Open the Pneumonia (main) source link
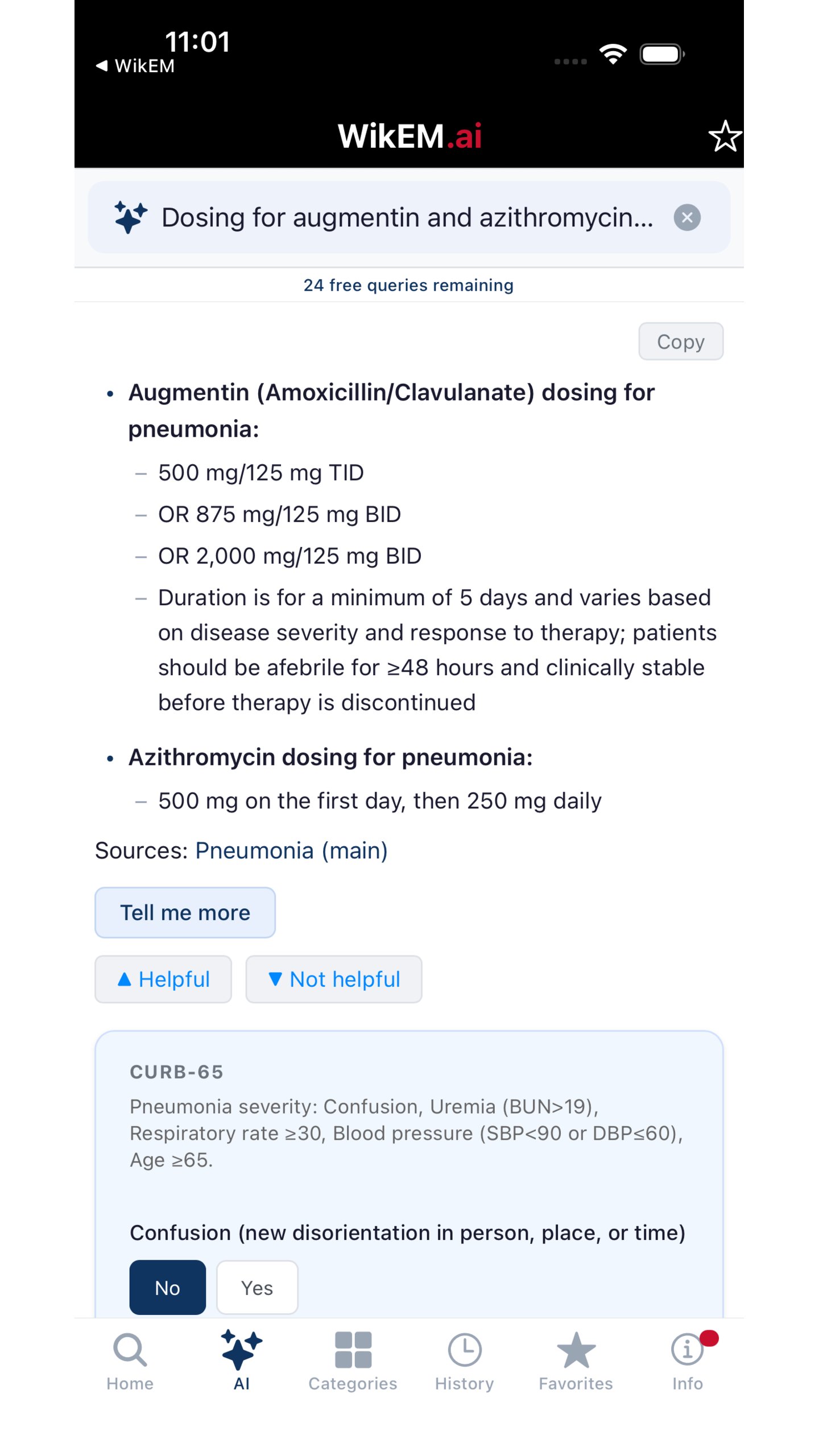 tap(291, 850)
